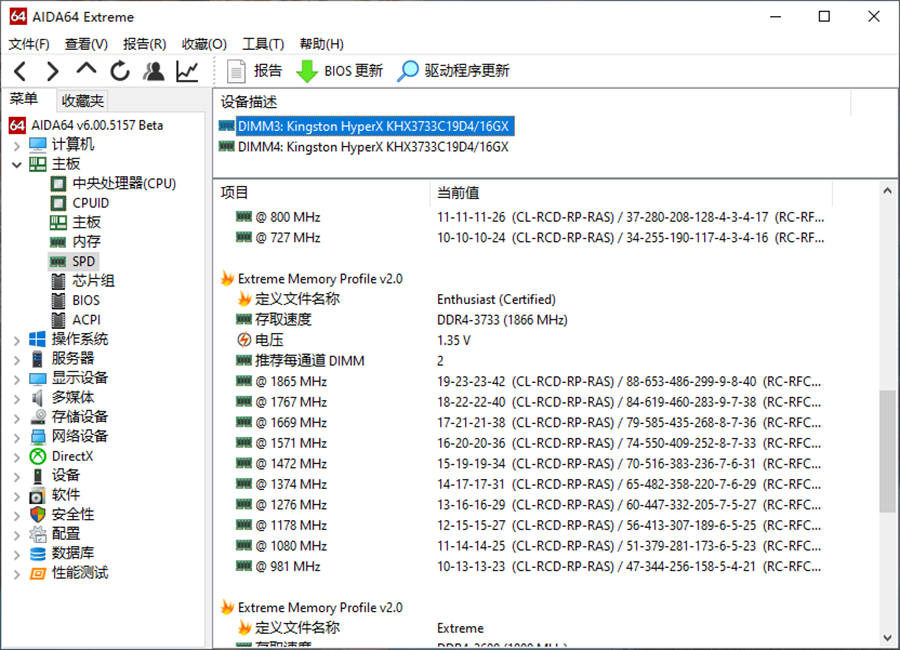Expand the 计算机 tree node
900x650 pixels.
pyautogui.click(x=17, y=145)
